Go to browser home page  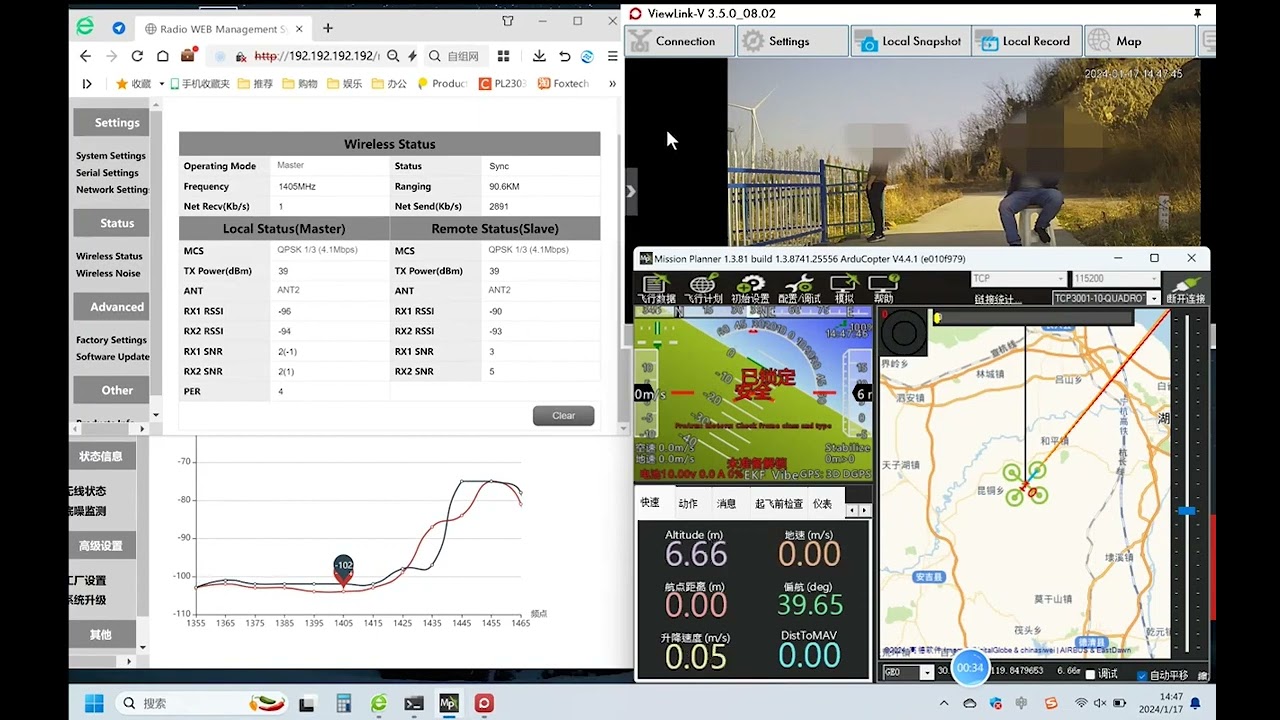pyautogui.click(x=162, y=56)
